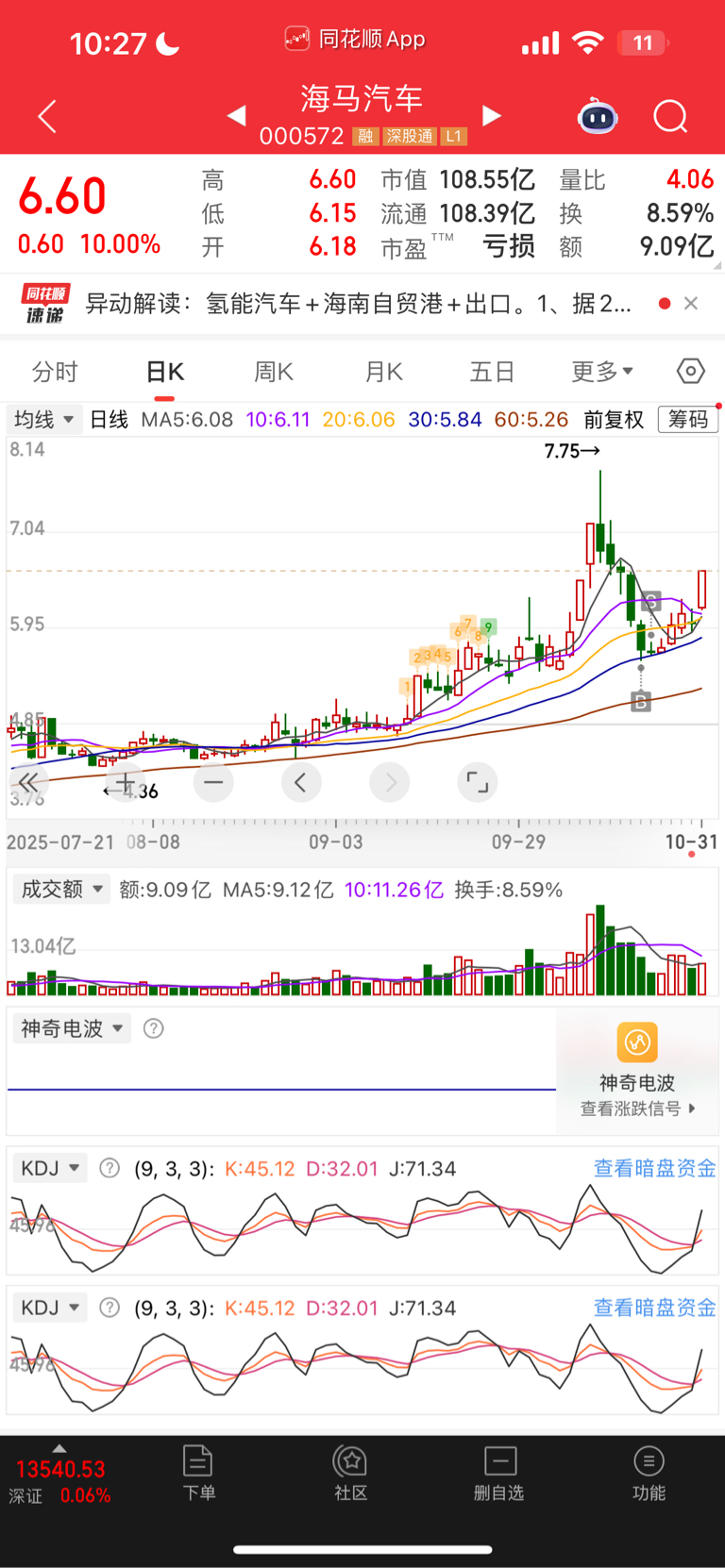
Task: Zoom out the K-line chart
Action: (x=213, y=782)
